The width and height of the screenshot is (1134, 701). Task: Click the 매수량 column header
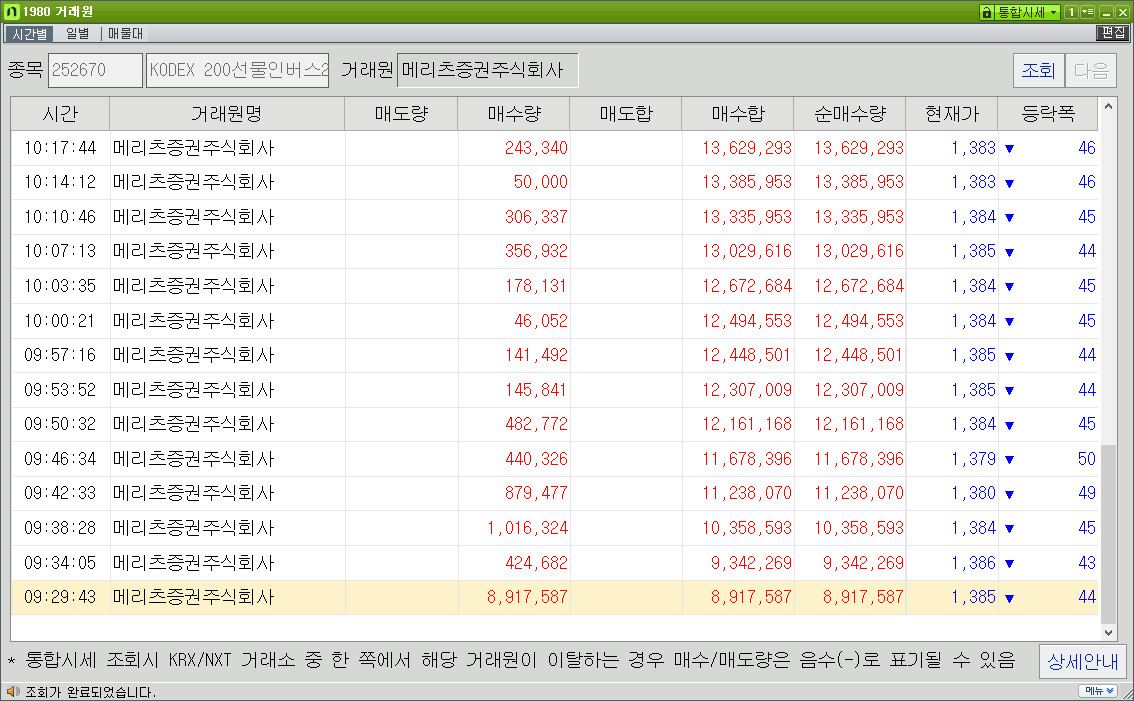[x=513, y=114]
